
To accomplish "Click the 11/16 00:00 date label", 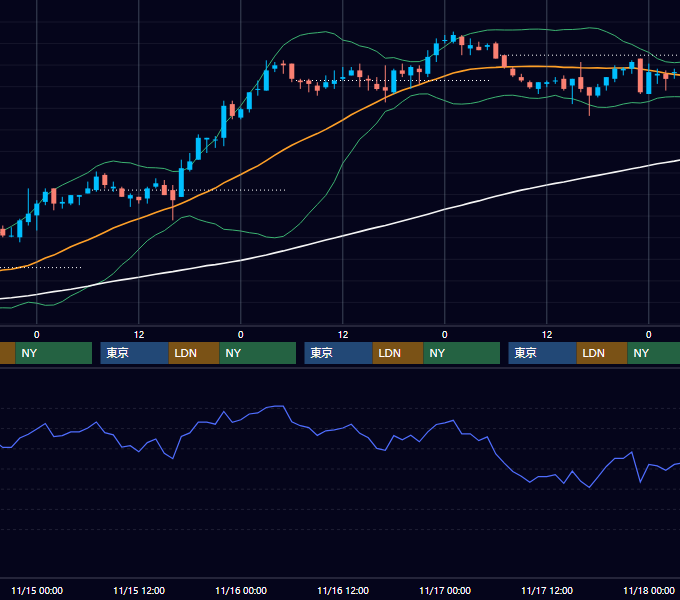I will [x=241, y=590].
